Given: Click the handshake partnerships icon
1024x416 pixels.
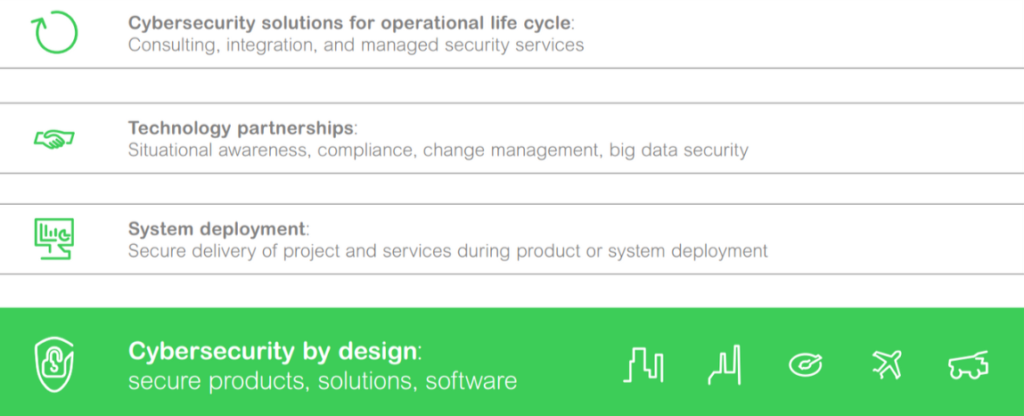Looking at the screenshot, I should click(54, 138).
